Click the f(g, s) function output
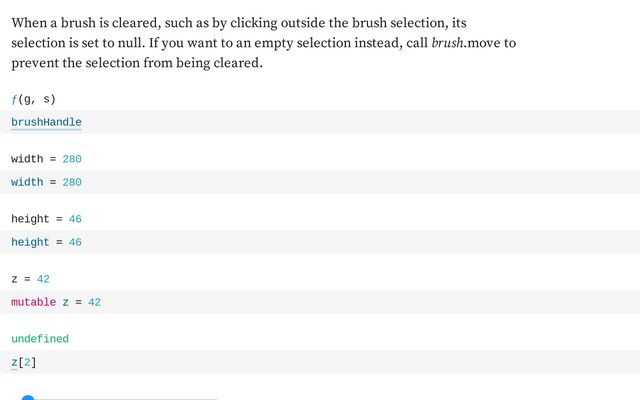 click(33, 99)
